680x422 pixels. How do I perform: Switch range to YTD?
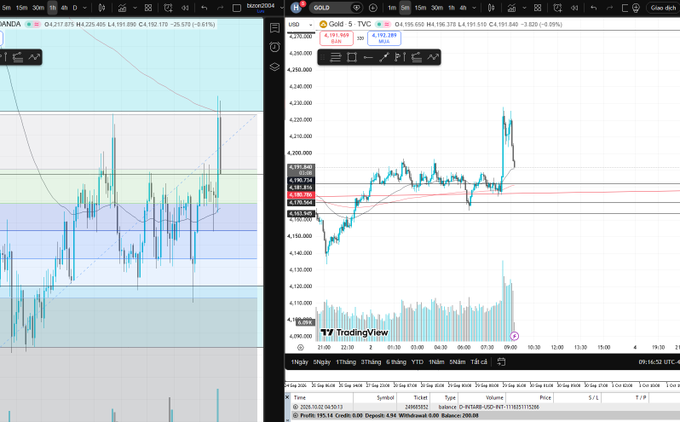[417, 362]
